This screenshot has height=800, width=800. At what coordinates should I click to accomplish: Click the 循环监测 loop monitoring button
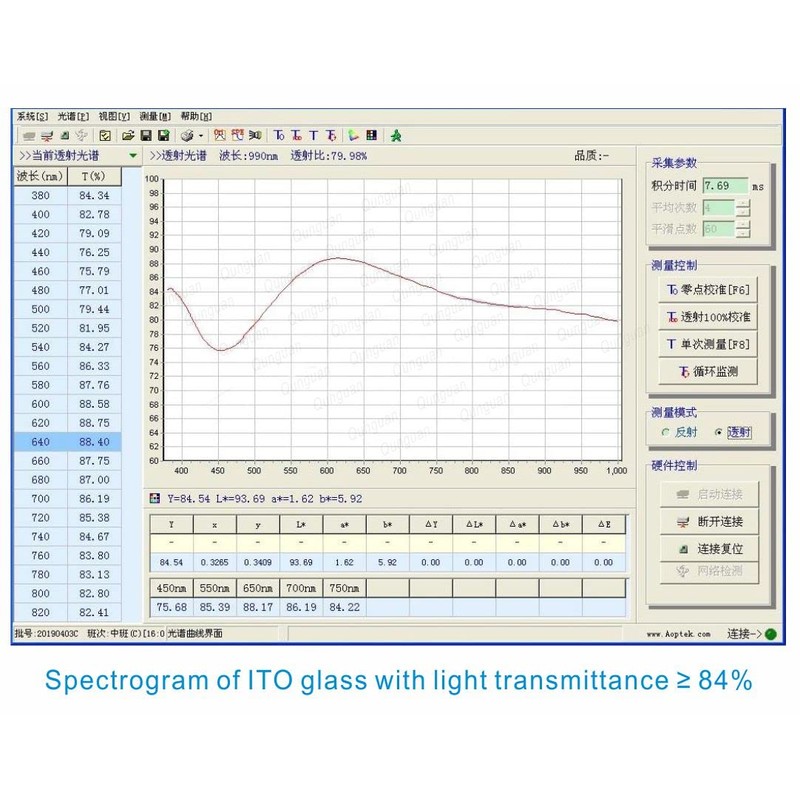point(709,372)
